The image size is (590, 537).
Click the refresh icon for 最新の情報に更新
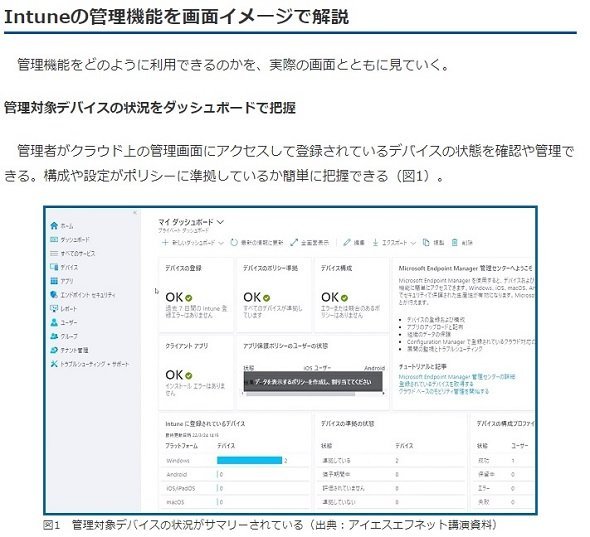coord(234,243)
